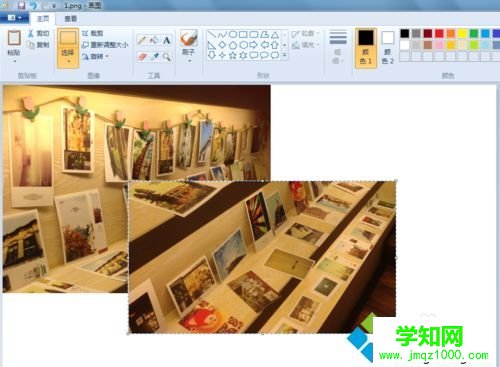This screenshot has width=500, height=367.
Task: Pick the bright red palette swatch
Action: [439, 33]
